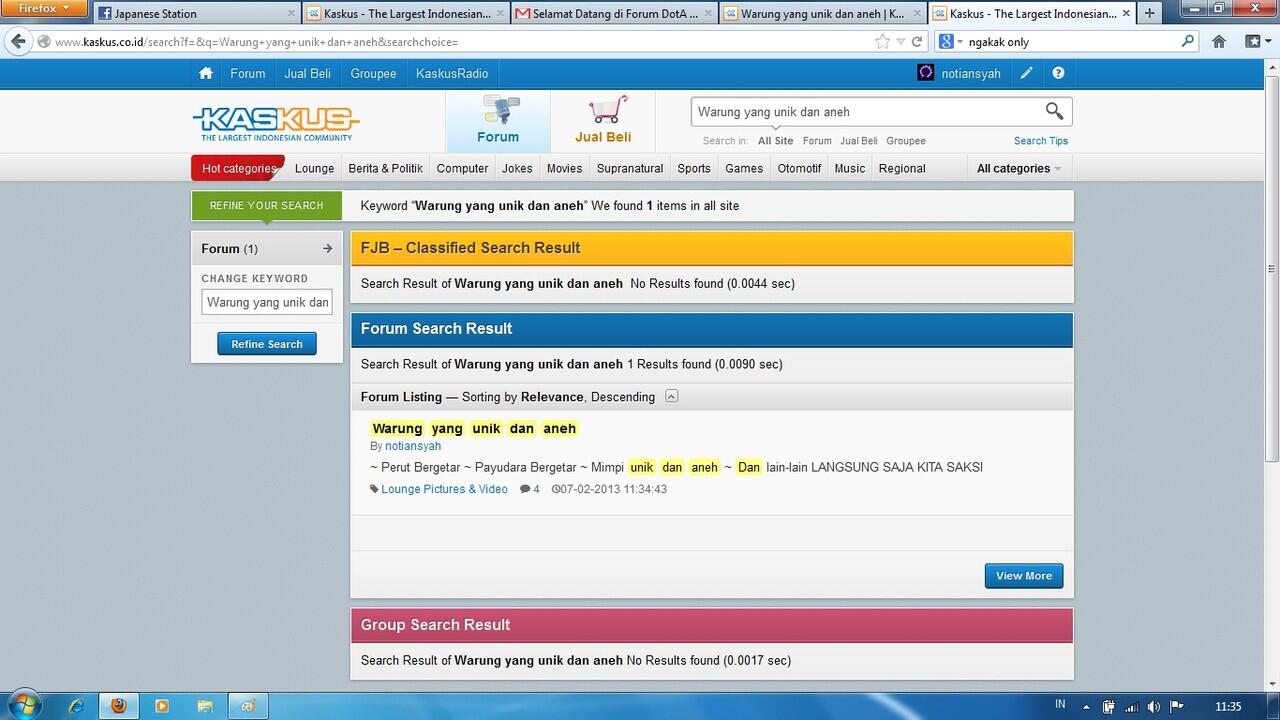Image resolution: width=1280 pixels, height=720 pixels.
Task: Click the network signal icon in system tray
Action: 1132,706
